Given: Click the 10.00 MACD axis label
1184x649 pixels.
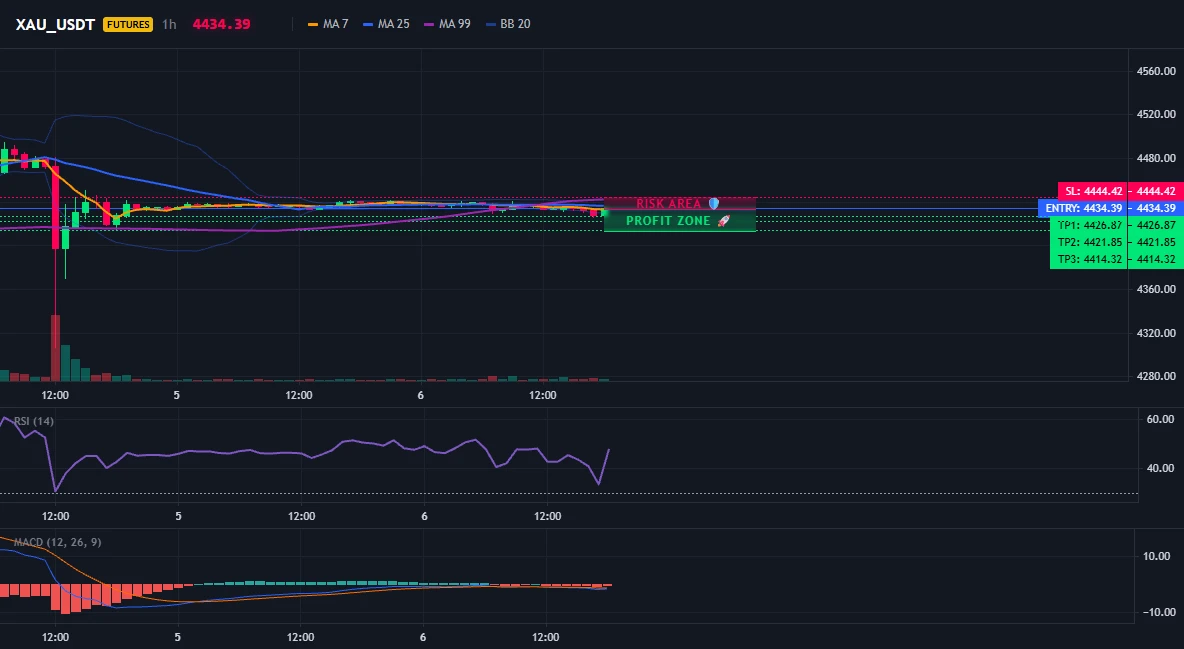Looking at the screenshot, I should pyautogui.click(x=1157, y=556).
